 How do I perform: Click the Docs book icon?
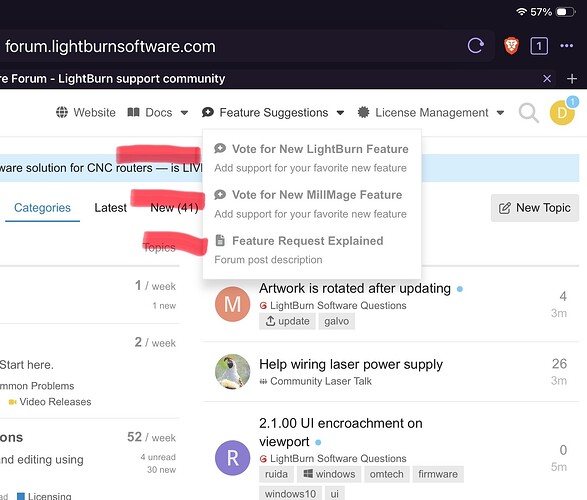pos(133,112)
